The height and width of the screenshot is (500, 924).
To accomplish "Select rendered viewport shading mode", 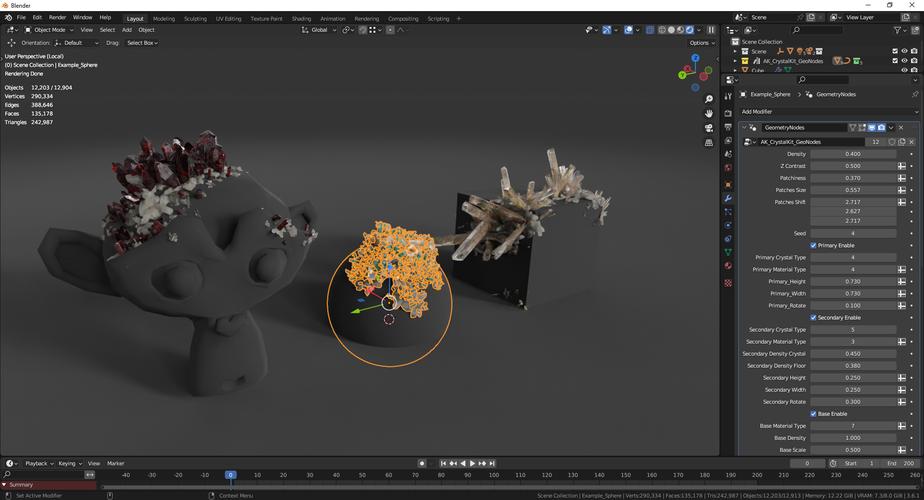I will (x=689, y=29).
